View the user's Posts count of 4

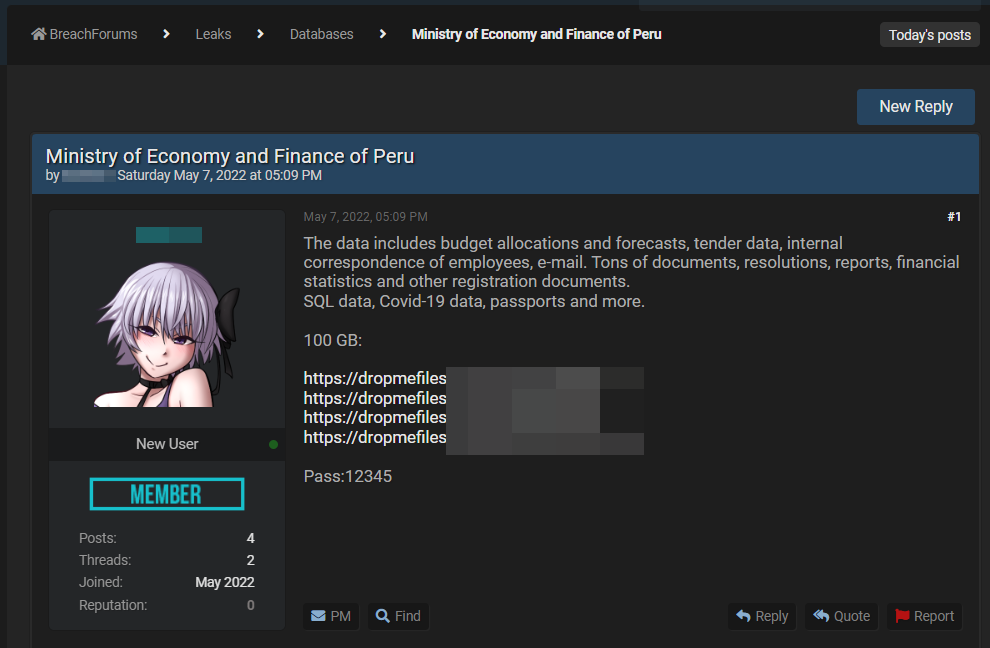(250, 538)
